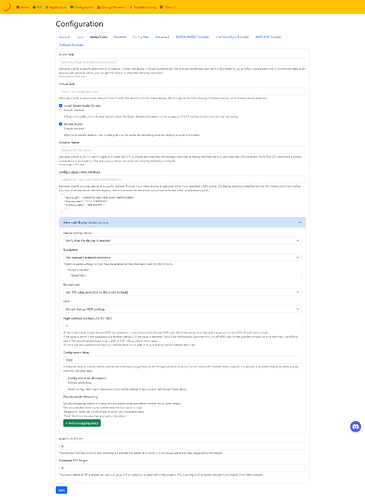Toggle Config revert on disconnect checkbox
The height and width of the screenshot is (500, 365).
pyautogui.click(x=65, y=378)
